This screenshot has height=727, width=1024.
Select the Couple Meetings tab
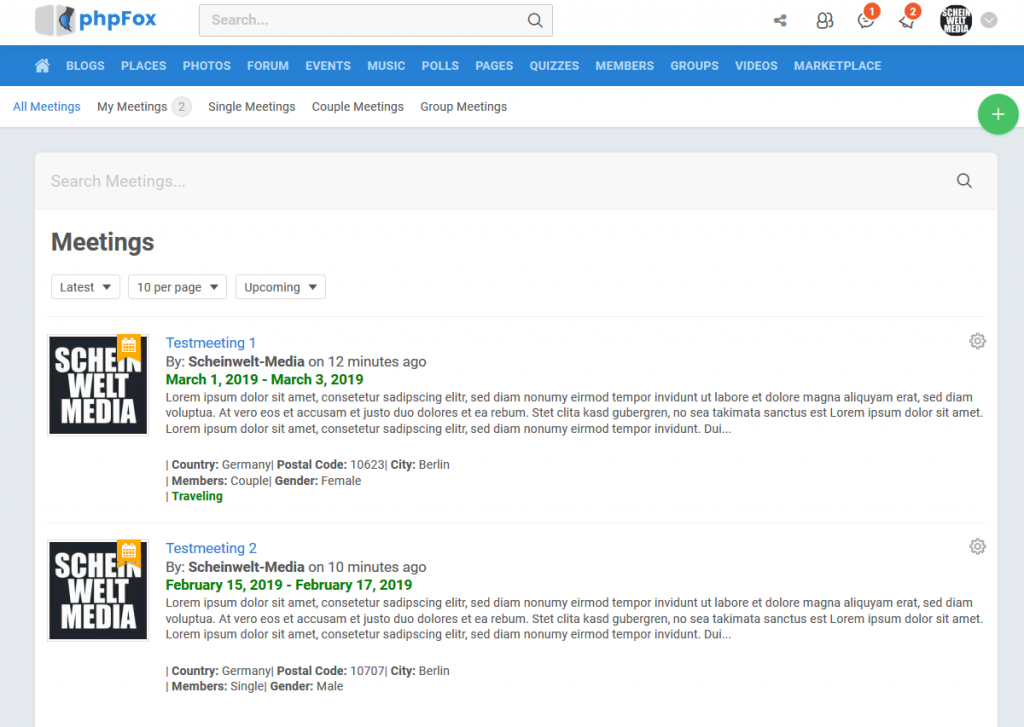tap(357, 107)
